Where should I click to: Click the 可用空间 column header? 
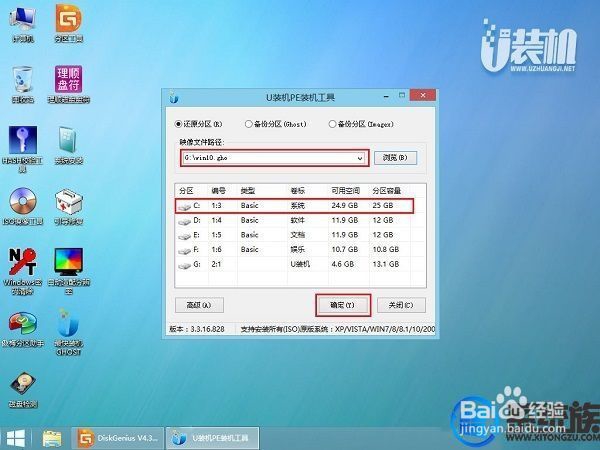coord(346,191)
